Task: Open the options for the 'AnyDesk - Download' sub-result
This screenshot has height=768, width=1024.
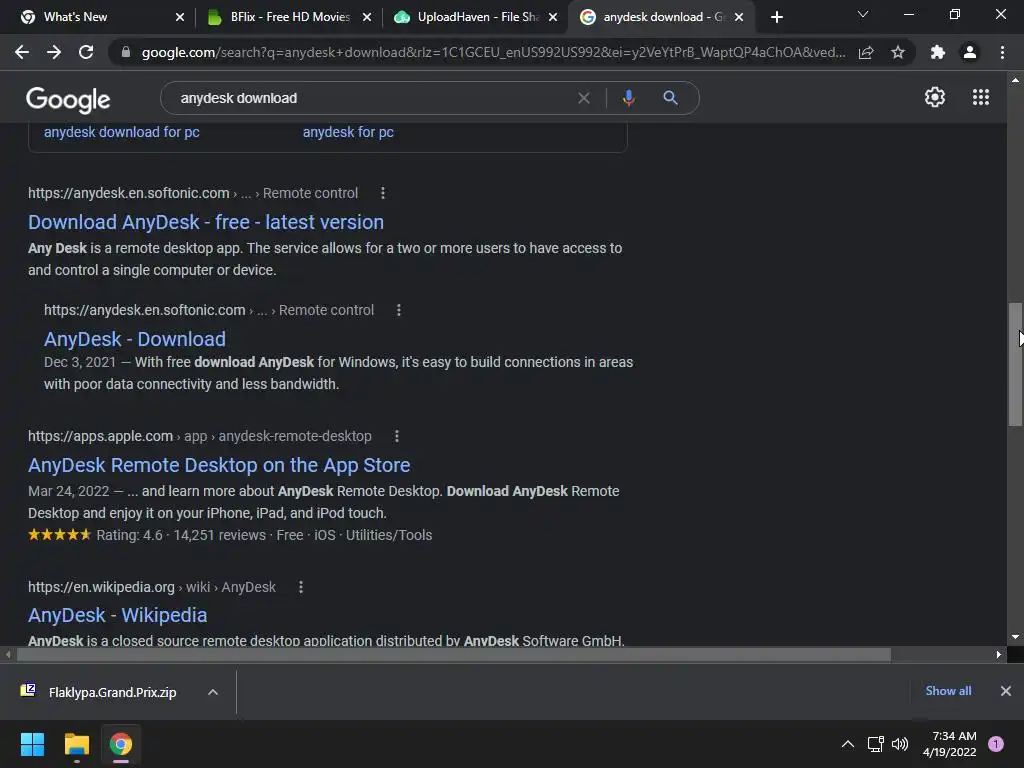Action: click(399, 310)
